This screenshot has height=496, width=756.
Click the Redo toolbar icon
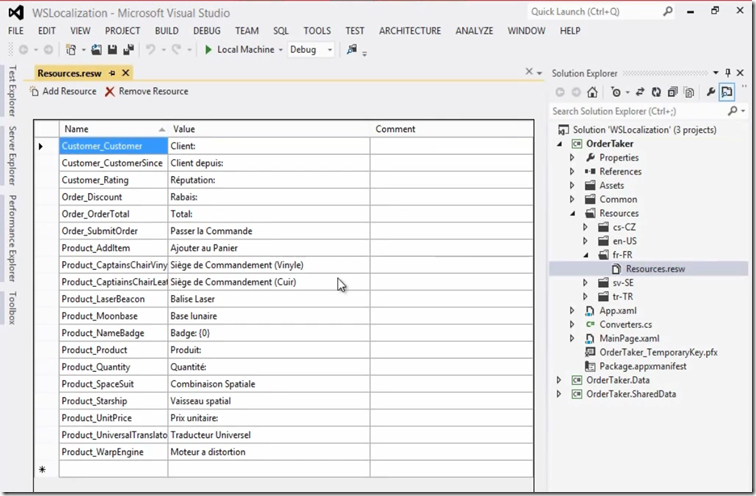(176, 50)
